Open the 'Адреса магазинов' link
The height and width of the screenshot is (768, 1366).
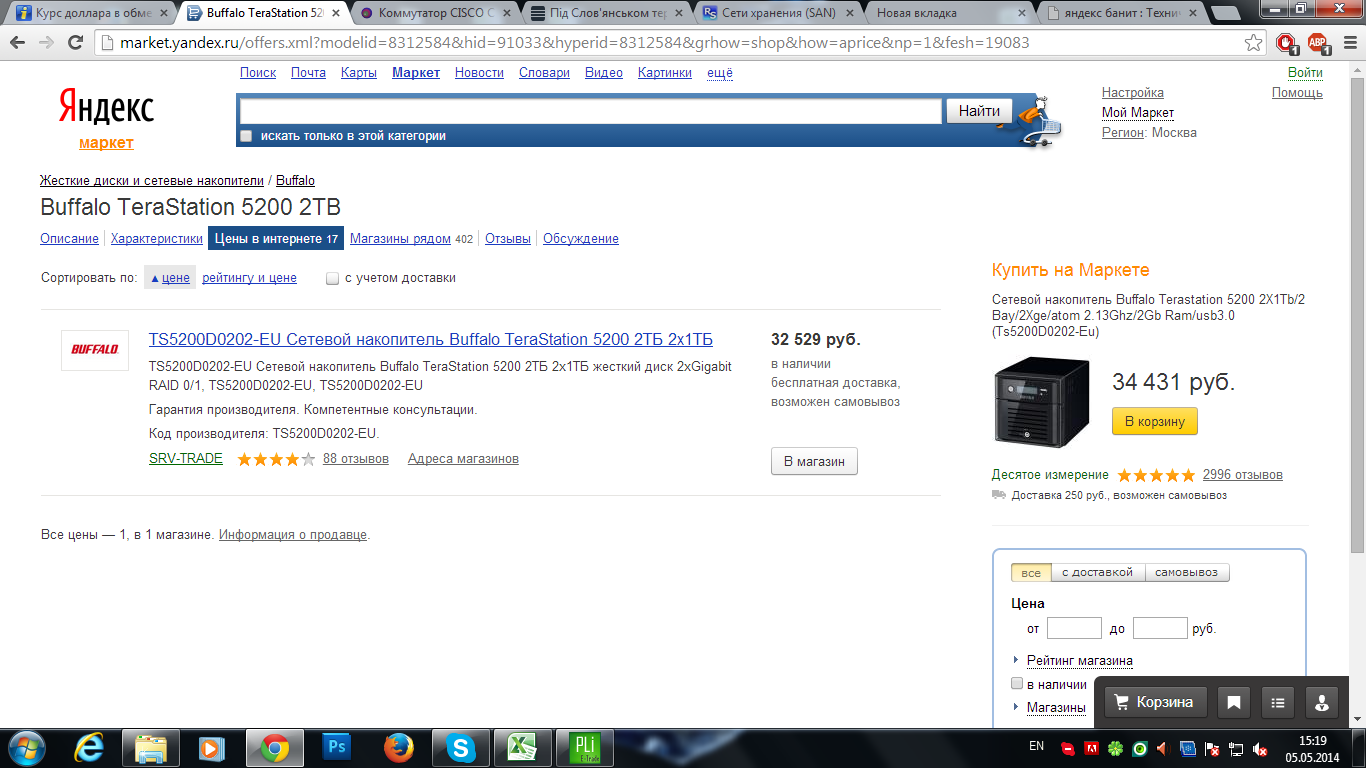click(463, 459)
